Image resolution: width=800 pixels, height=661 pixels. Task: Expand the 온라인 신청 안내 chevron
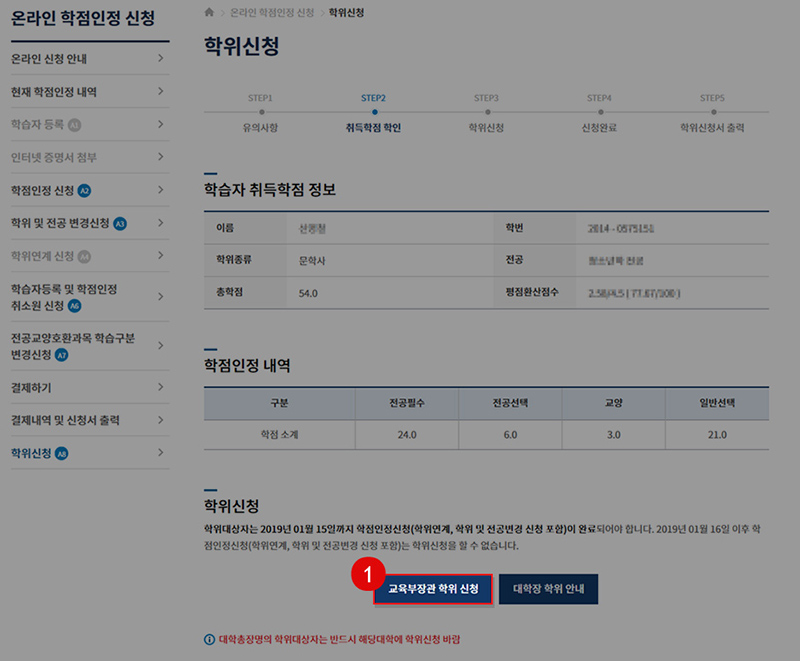[x=160, y=59]
